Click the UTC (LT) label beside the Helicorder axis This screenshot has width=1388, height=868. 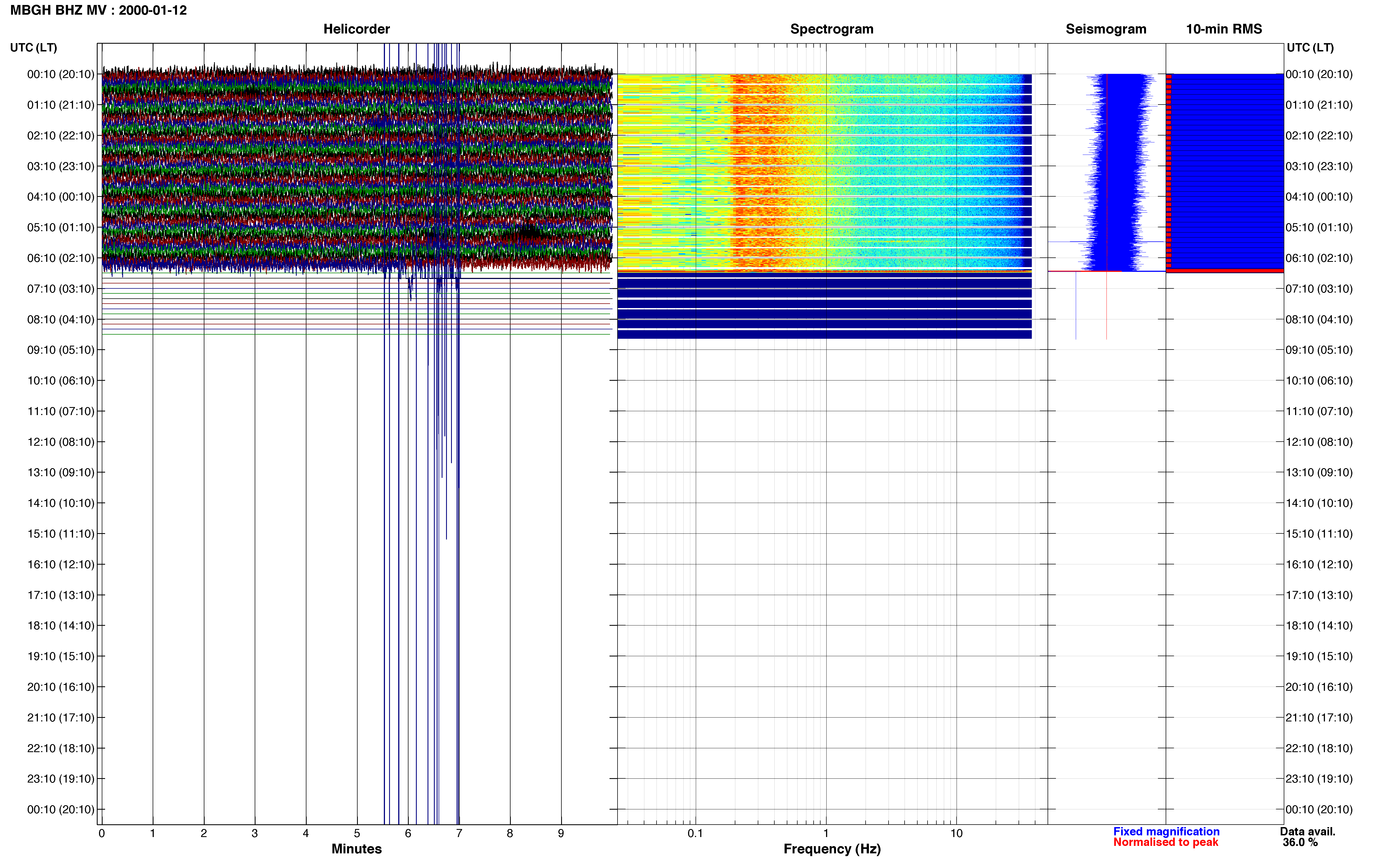33,48
